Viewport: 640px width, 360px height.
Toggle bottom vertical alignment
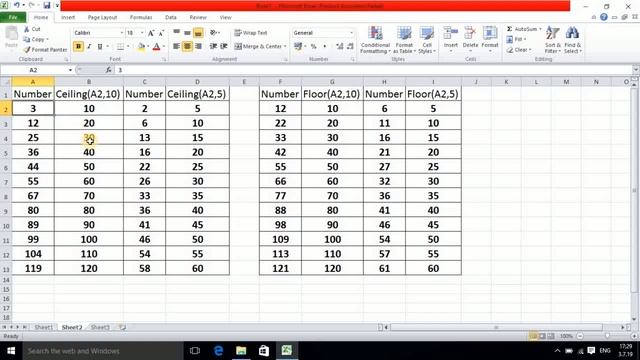tap(198, 33)
